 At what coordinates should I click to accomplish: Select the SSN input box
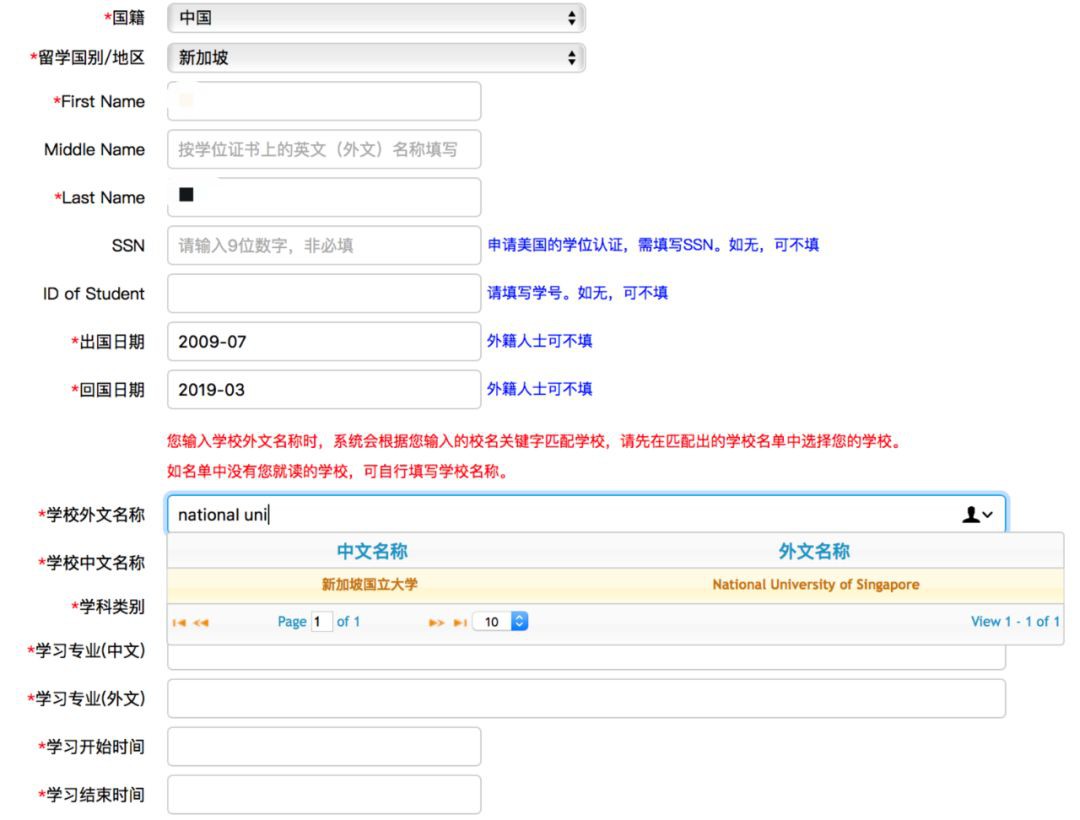point(324,246)
